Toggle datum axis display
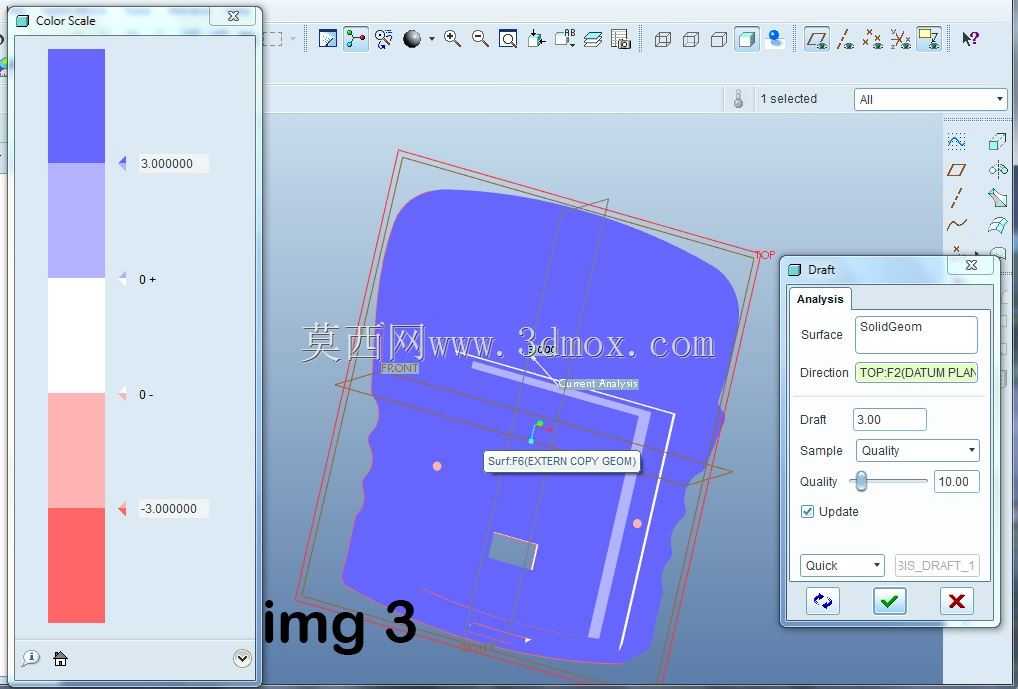Viewport: 1018px width, 689px height. pos(845,39)
